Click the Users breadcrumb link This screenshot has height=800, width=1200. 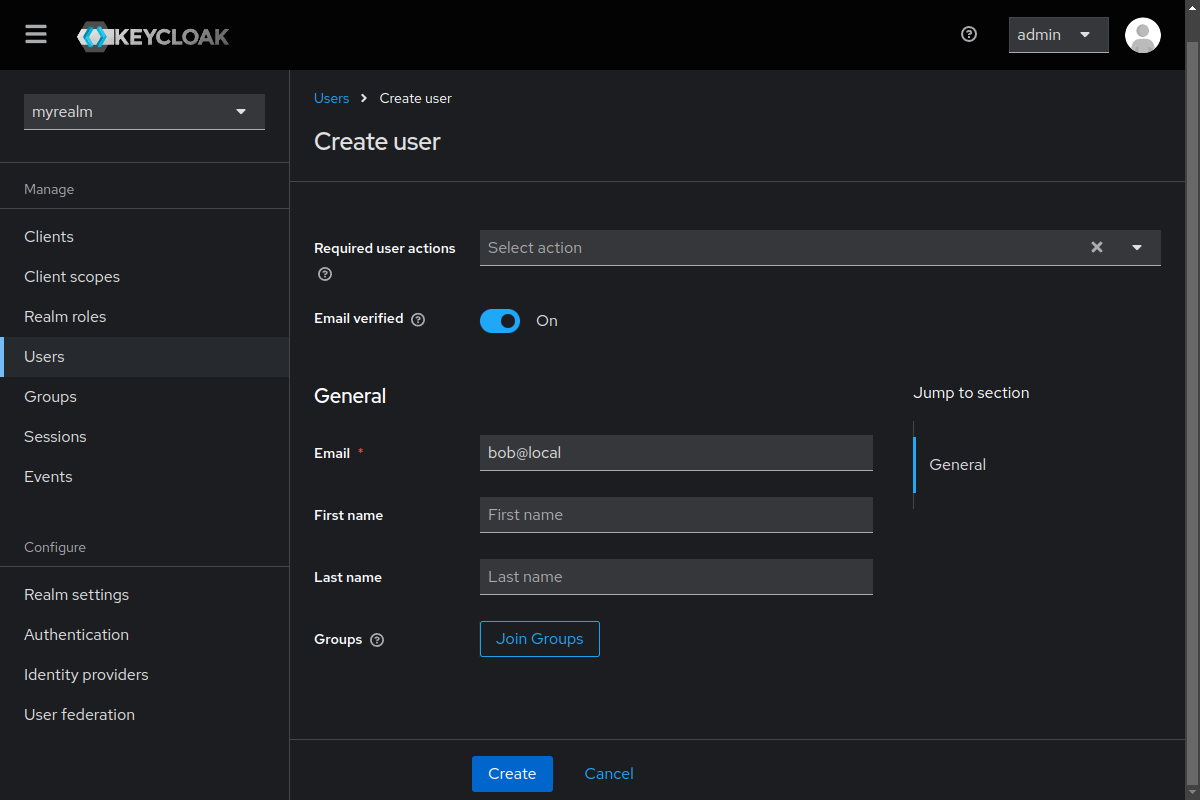point(331,98)
